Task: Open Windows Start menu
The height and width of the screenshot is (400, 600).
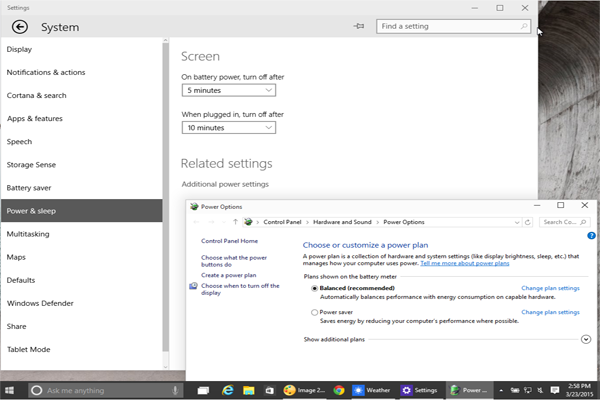Action: click(11, 389)
